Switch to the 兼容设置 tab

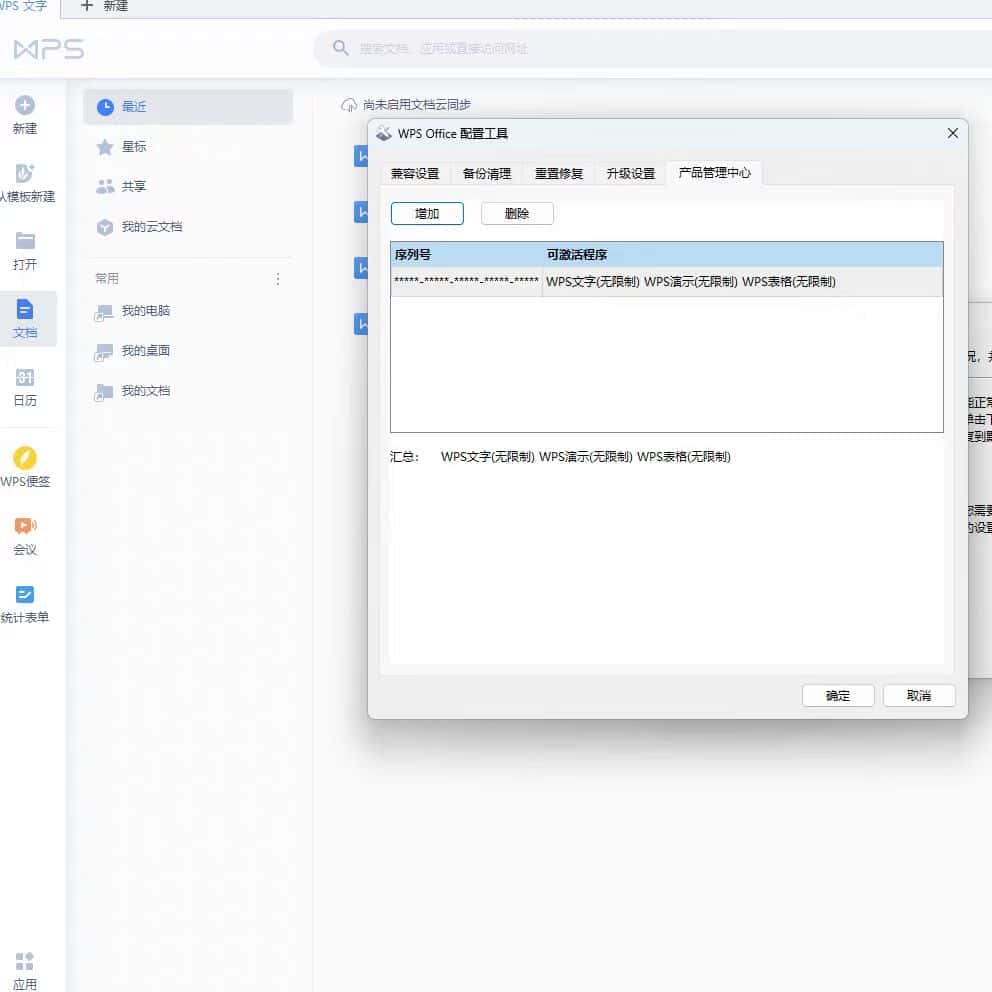(415, 173)
